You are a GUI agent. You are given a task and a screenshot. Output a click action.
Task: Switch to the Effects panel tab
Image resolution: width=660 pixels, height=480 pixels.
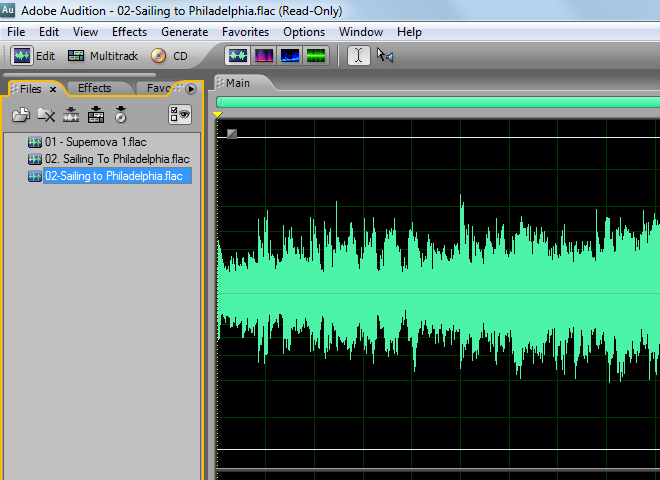pos(94,88)
